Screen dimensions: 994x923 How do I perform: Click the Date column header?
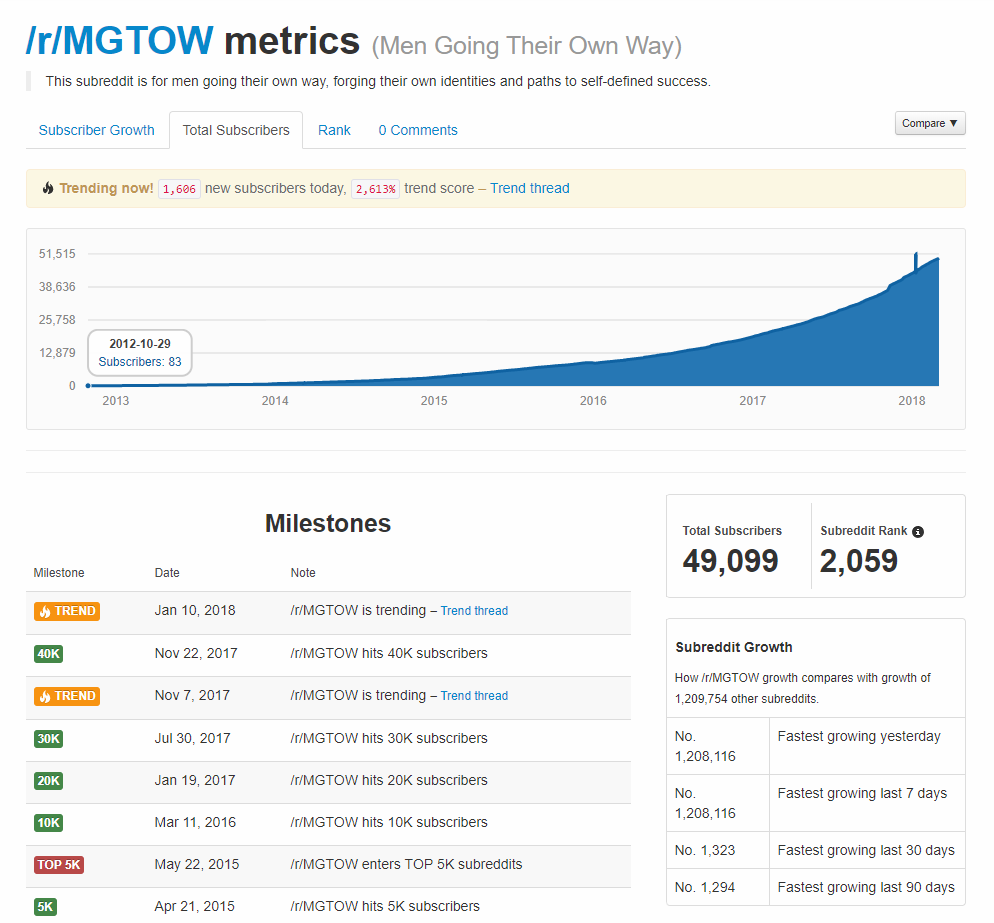point(167,573)
